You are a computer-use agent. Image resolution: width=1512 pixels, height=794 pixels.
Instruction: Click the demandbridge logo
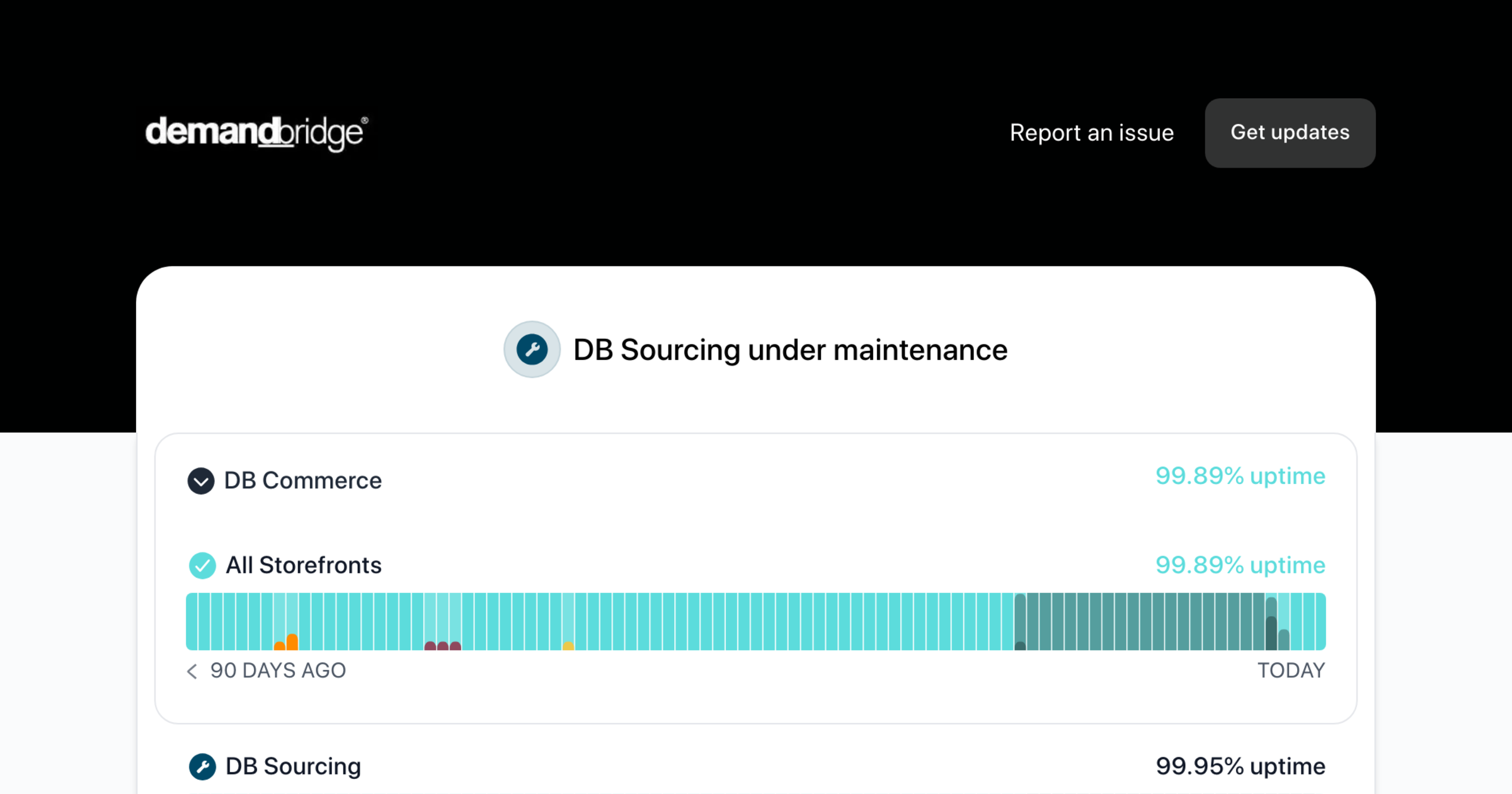256,133
